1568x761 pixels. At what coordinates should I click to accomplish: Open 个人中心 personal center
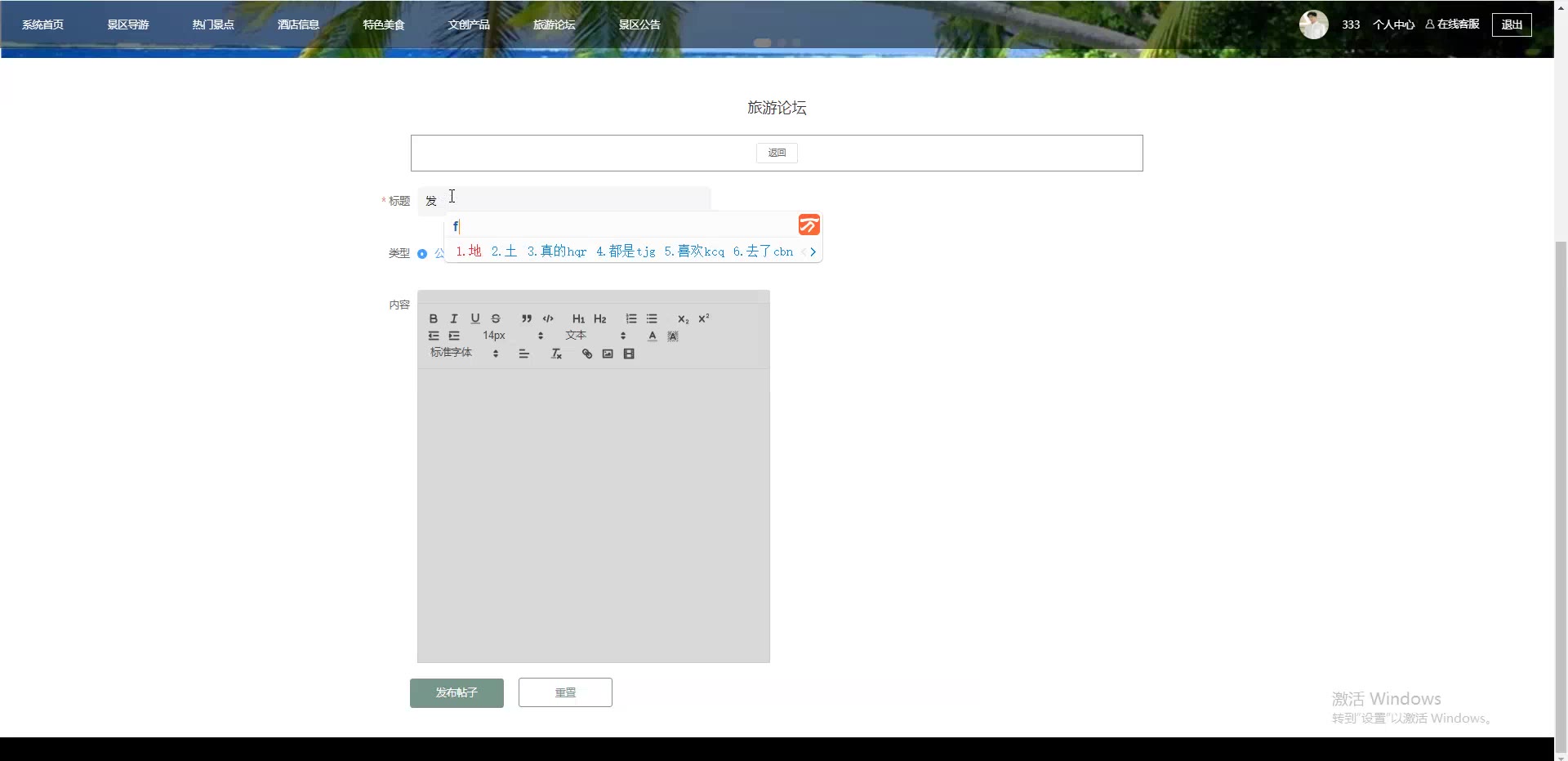point(1393,24)
